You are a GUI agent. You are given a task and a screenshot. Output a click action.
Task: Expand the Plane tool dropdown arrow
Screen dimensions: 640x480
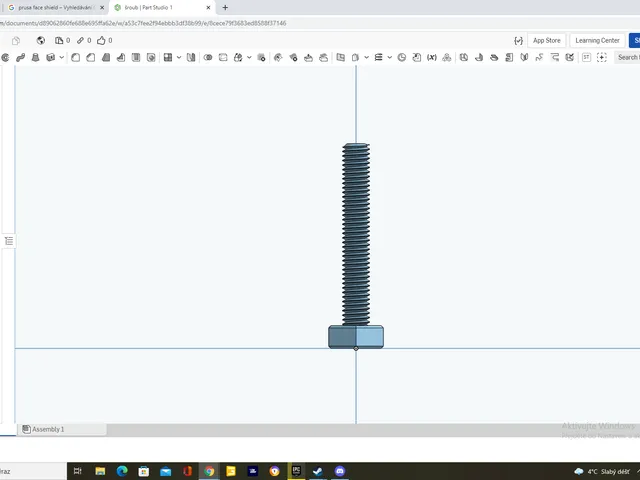[x=367, y=58]
